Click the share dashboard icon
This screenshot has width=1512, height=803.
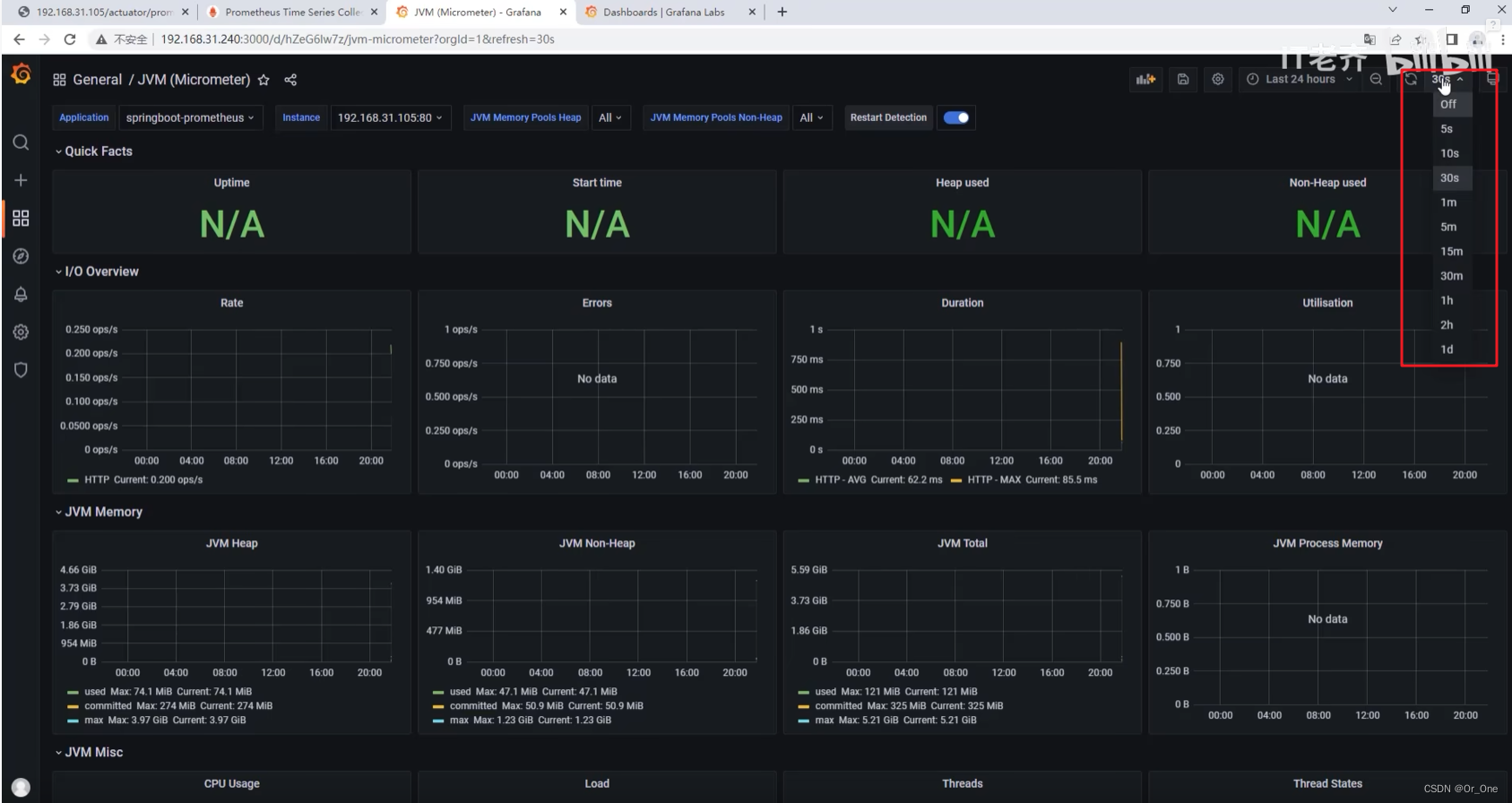coord(290,80)
